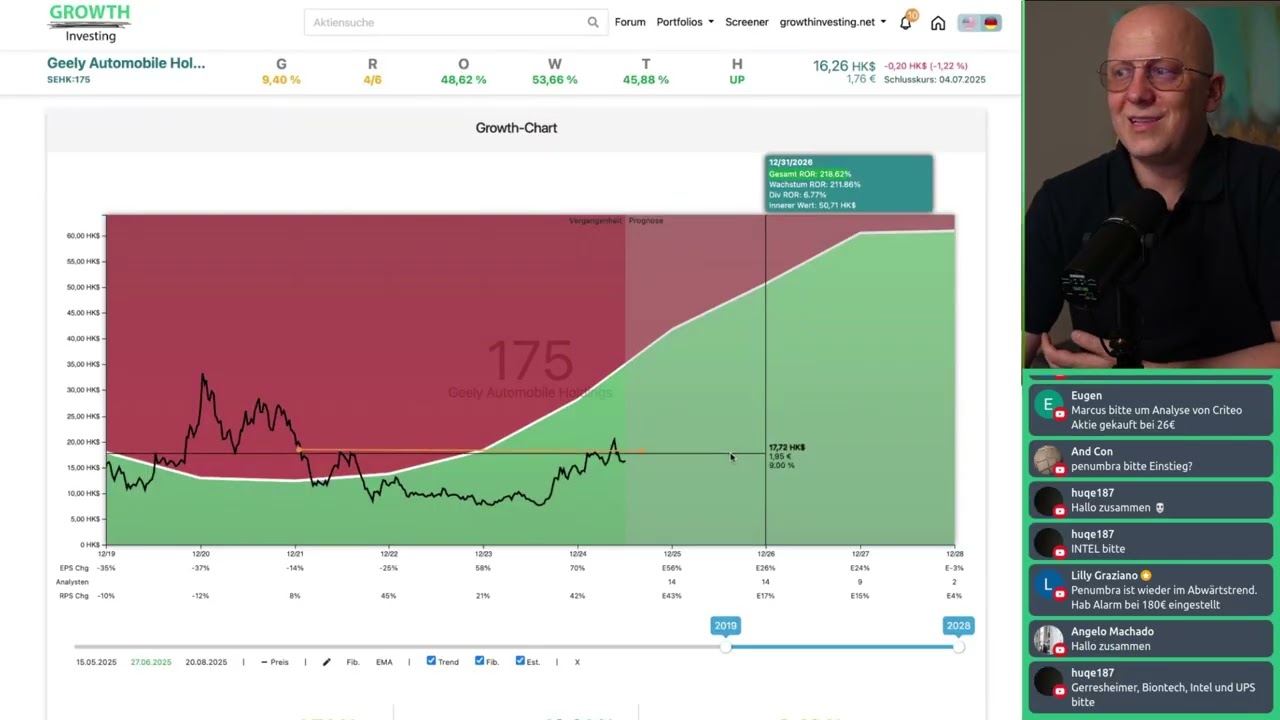Click the O score 48,62 %
Viewport: 1280px width, 720px height.
(x=463, y=80)
